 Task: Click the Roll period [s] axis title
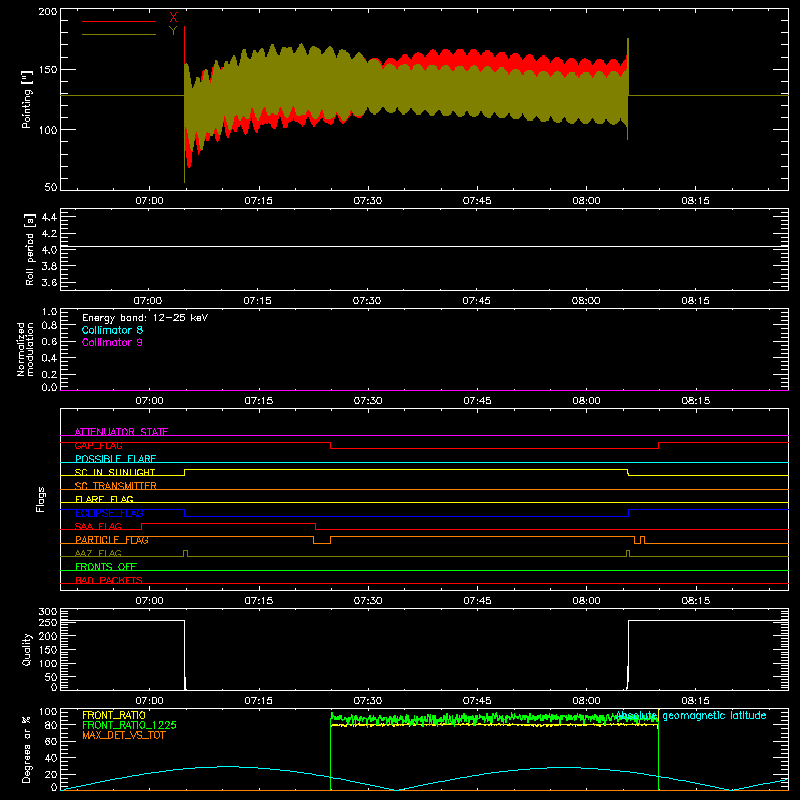[30, 249]
